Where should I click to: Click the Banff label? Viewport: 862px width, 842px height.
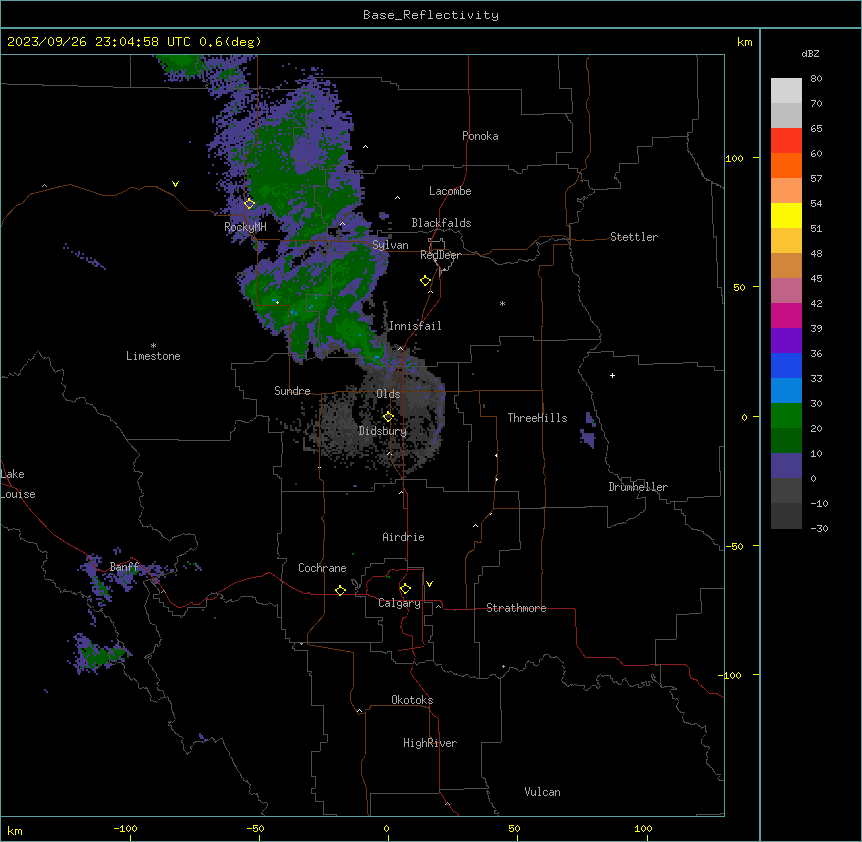(x=124, y=567)
